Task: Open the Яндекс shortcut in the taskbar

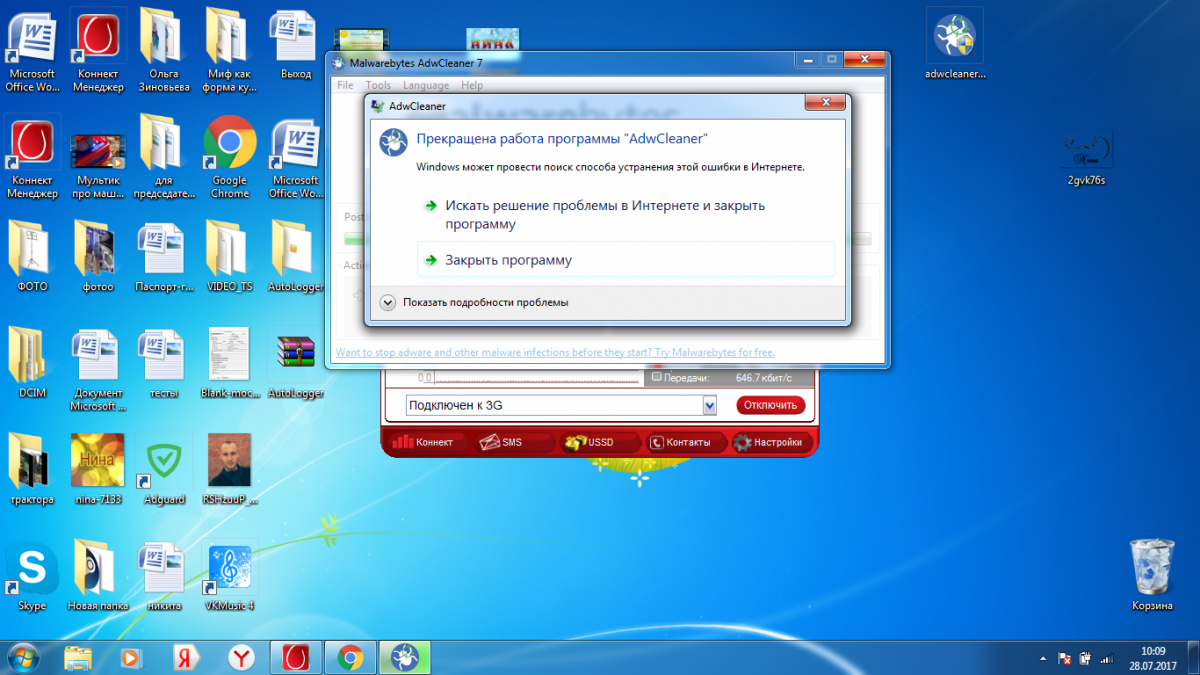Action: click(x=185, y=657)
